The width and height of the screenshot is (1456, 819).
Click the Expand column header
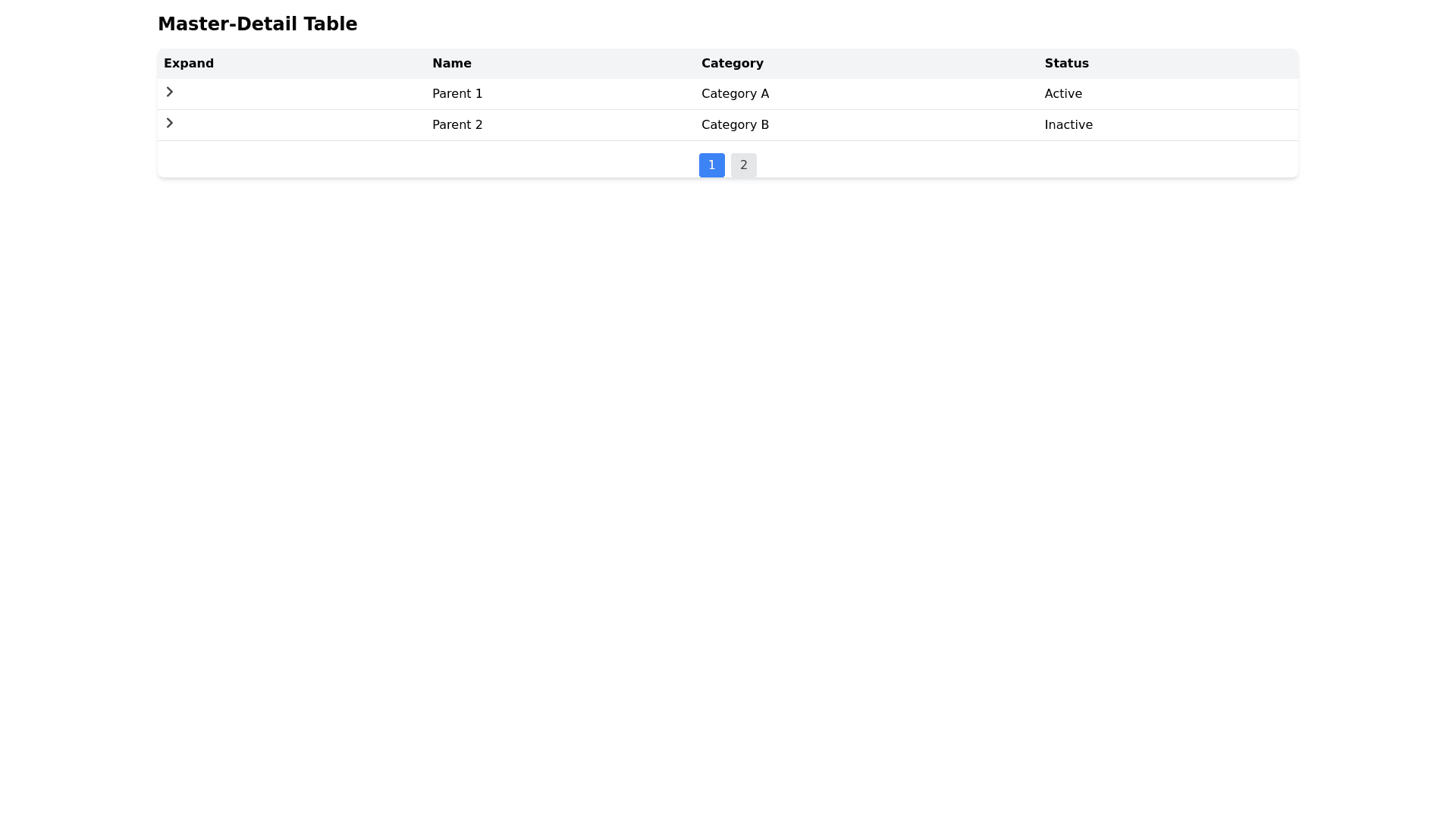pyautogui.click(x=189, y=64)
